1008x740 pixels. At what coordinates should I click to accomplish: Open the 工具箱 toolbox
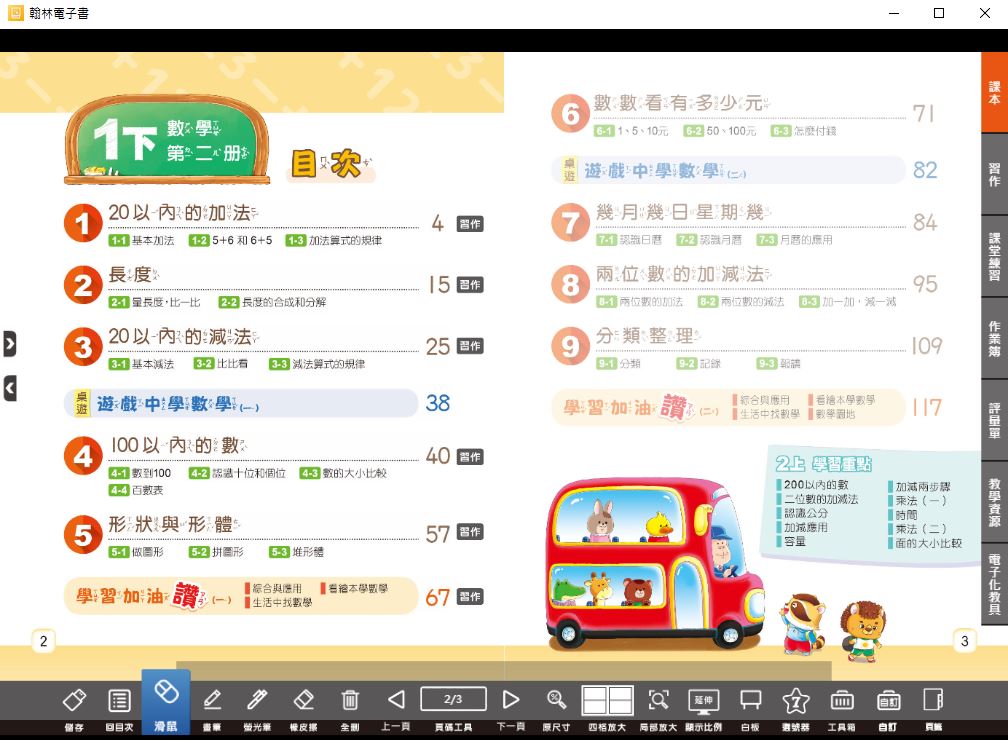(842, 700)
